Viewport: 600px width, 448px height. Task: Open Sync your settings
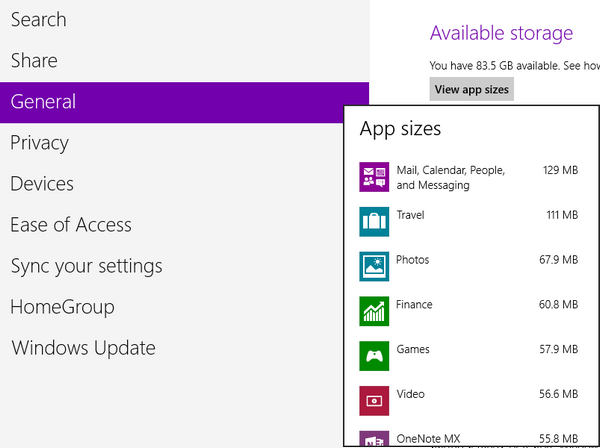tap(171, 266)
